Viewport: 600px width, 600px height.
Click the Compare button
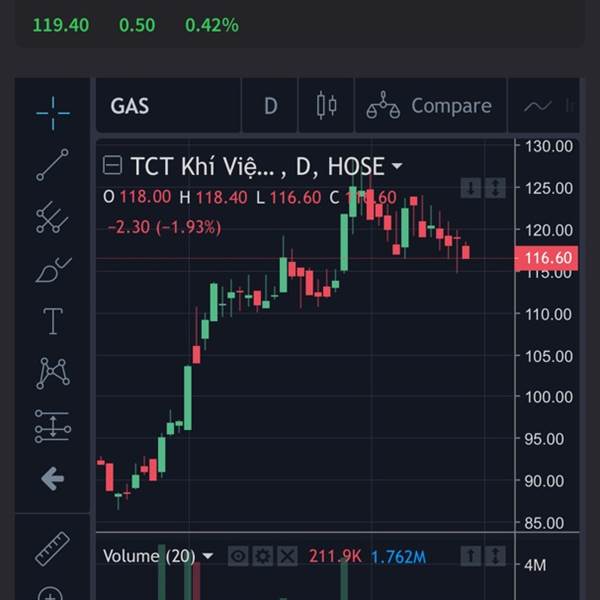click(431, 106)
